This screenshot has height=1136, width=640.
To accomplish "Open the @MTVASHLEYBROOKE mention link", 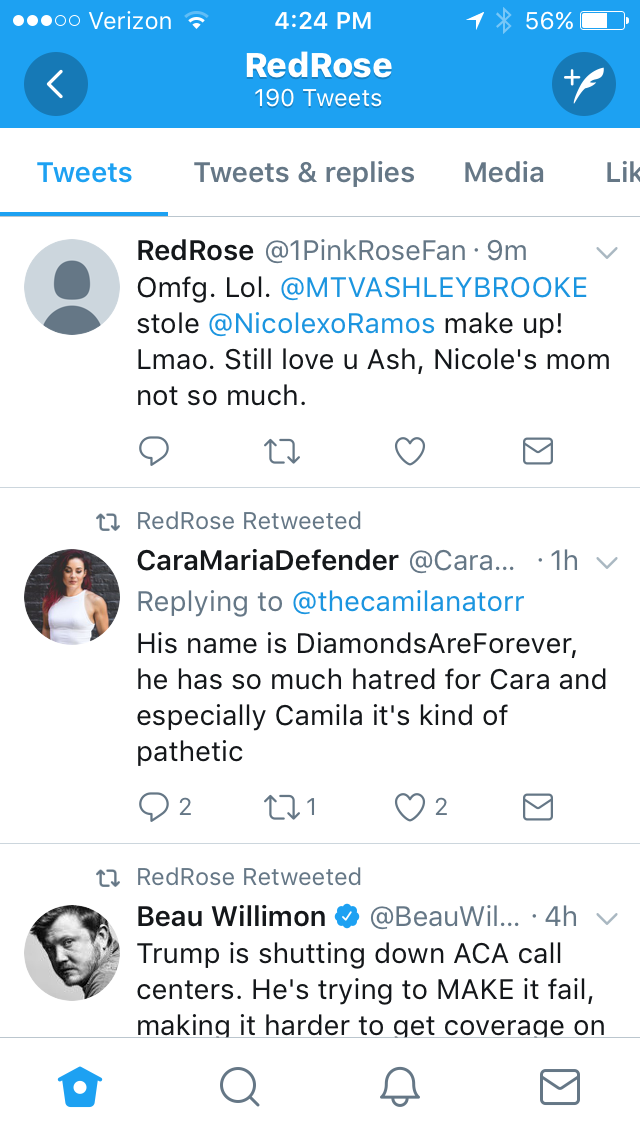I will tap(433, 288).
